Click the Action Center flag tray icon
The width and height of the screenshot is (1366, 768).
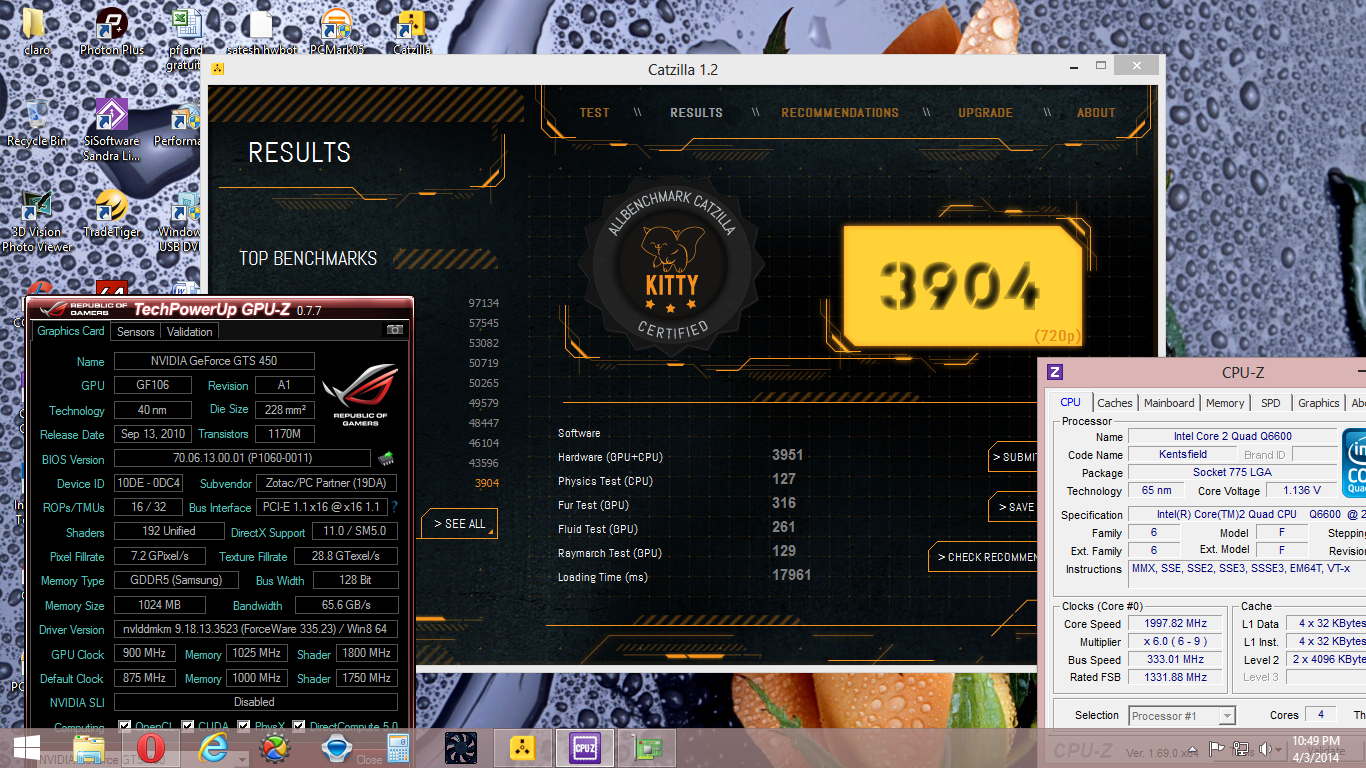click(1217, 748)
